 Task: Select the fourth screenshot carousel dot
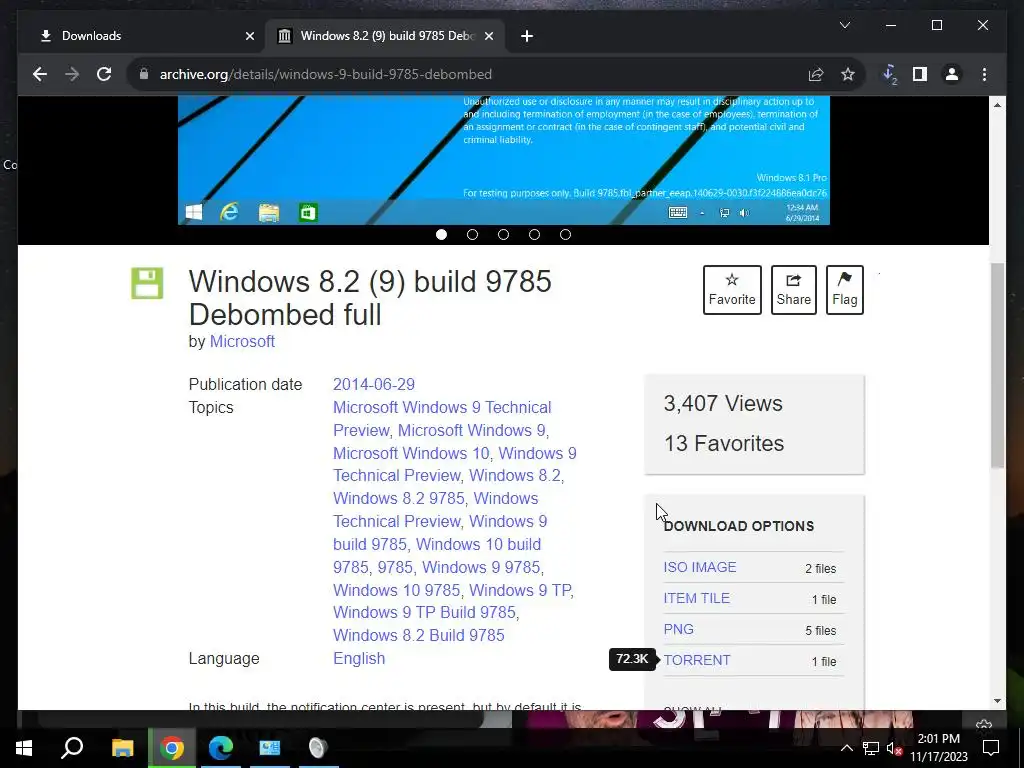click(534, 234)
